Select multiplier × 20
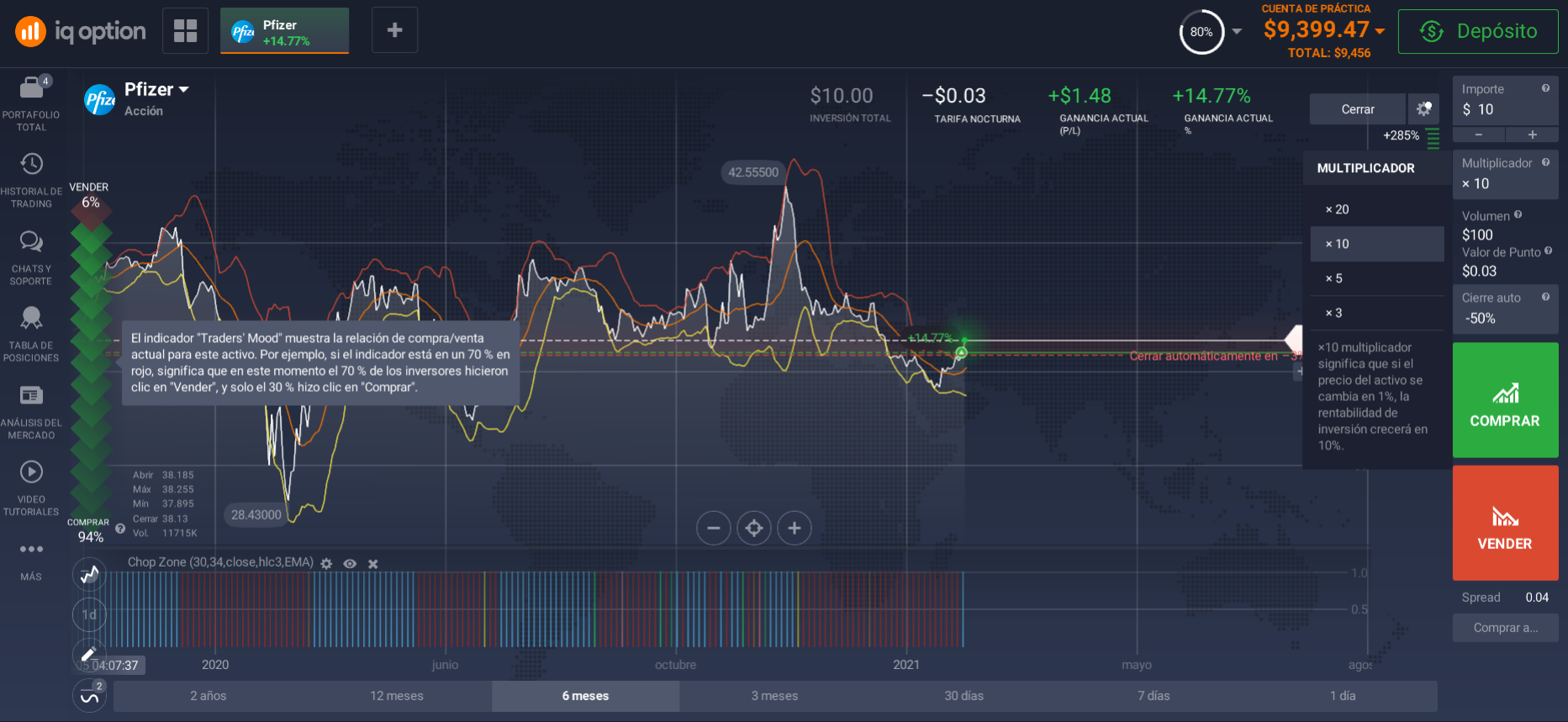Viewport: 1568px width, 722px height. pyautogui.click(x=1377, y=209)
